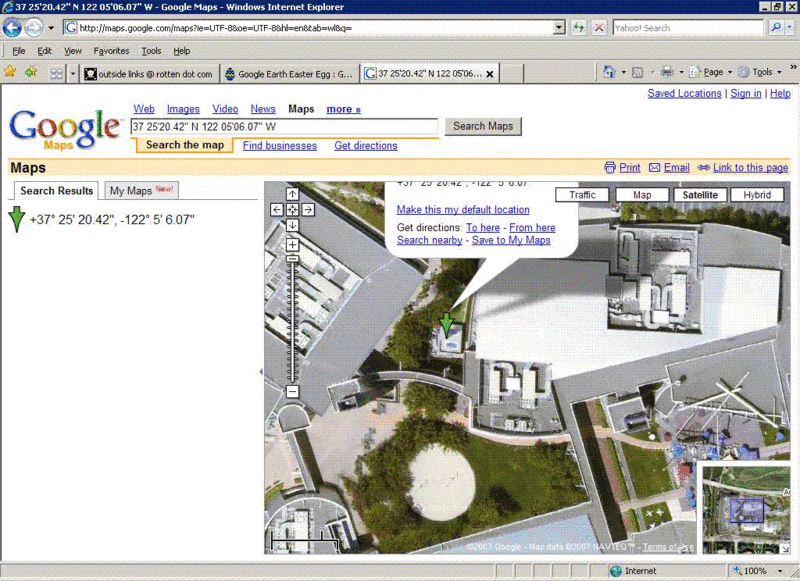
Task: Open the Favorites menu
Action: (x=111, y=51)
